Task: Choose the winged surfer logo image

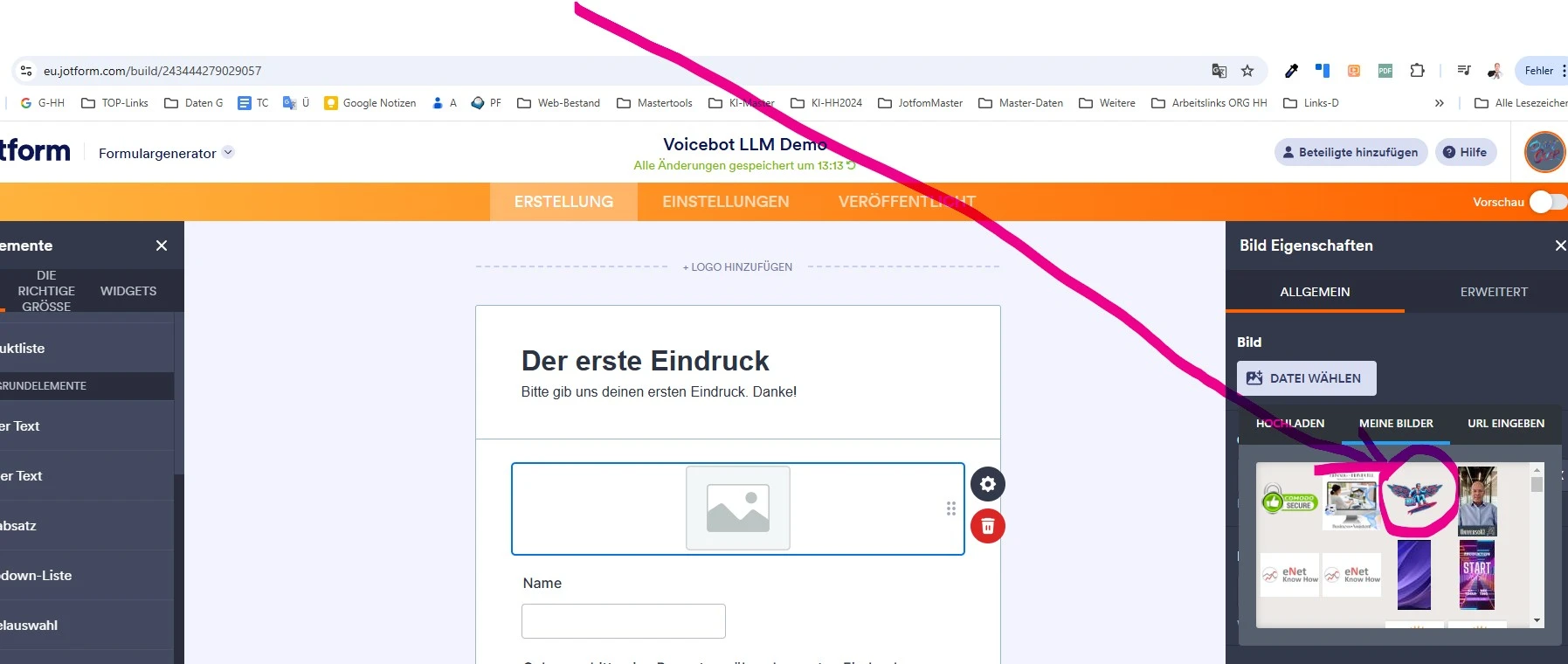Action: 1415,496
